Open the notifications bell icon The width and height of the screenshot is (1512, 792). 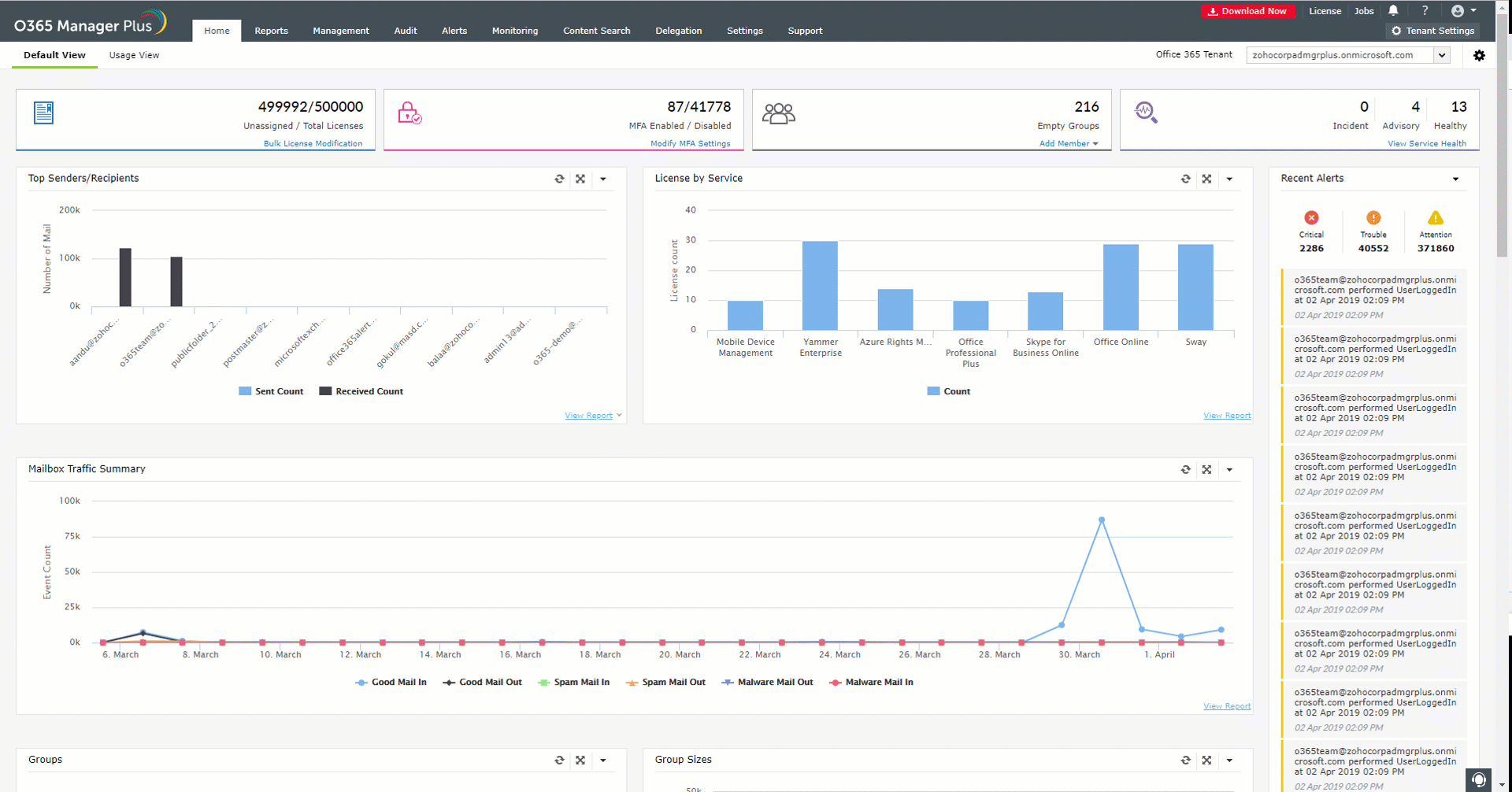point(1393,11)
